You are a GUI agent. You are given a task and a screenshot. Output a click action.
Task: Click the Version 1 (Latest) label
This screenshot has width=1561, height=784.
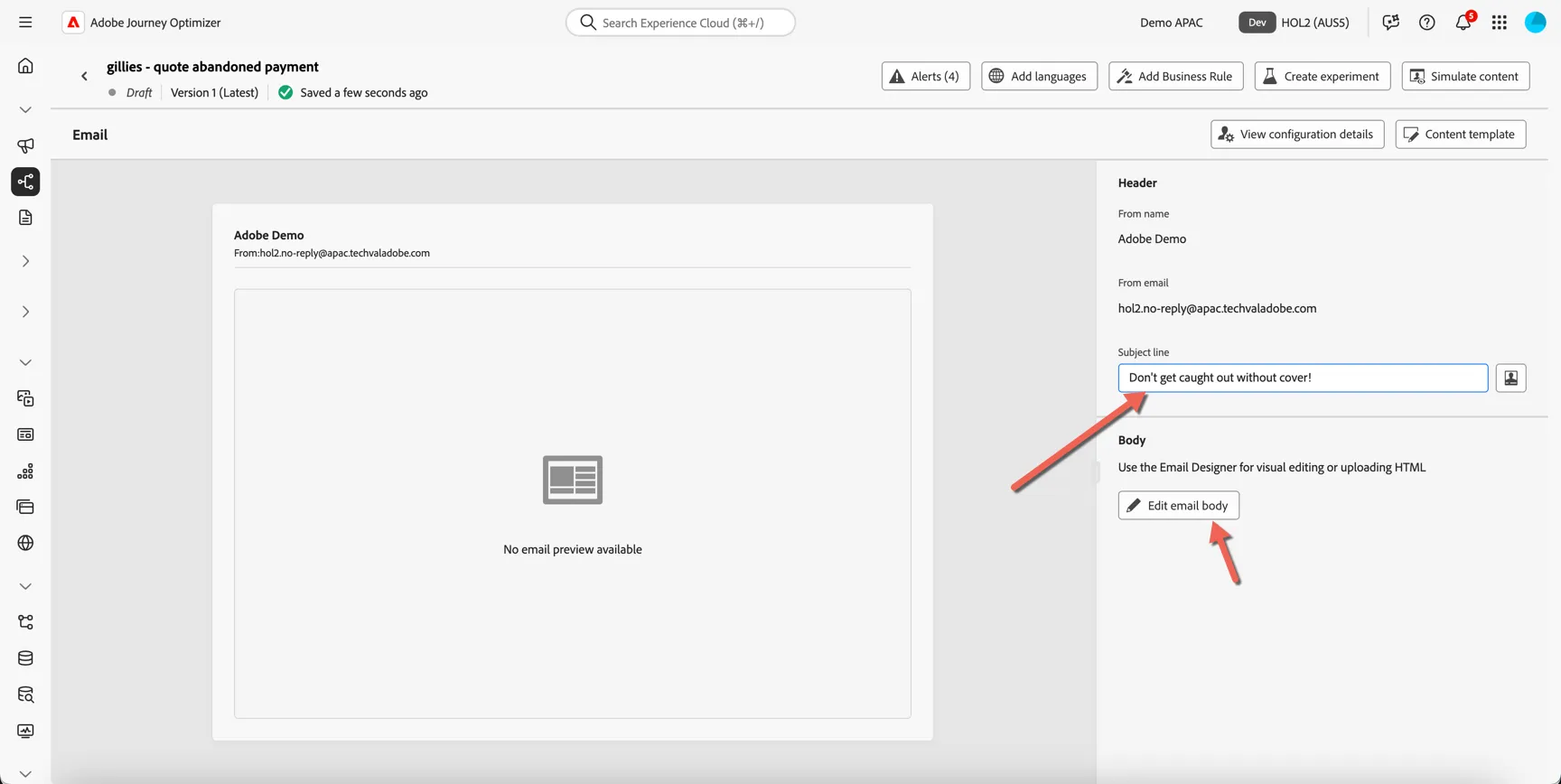214,92
